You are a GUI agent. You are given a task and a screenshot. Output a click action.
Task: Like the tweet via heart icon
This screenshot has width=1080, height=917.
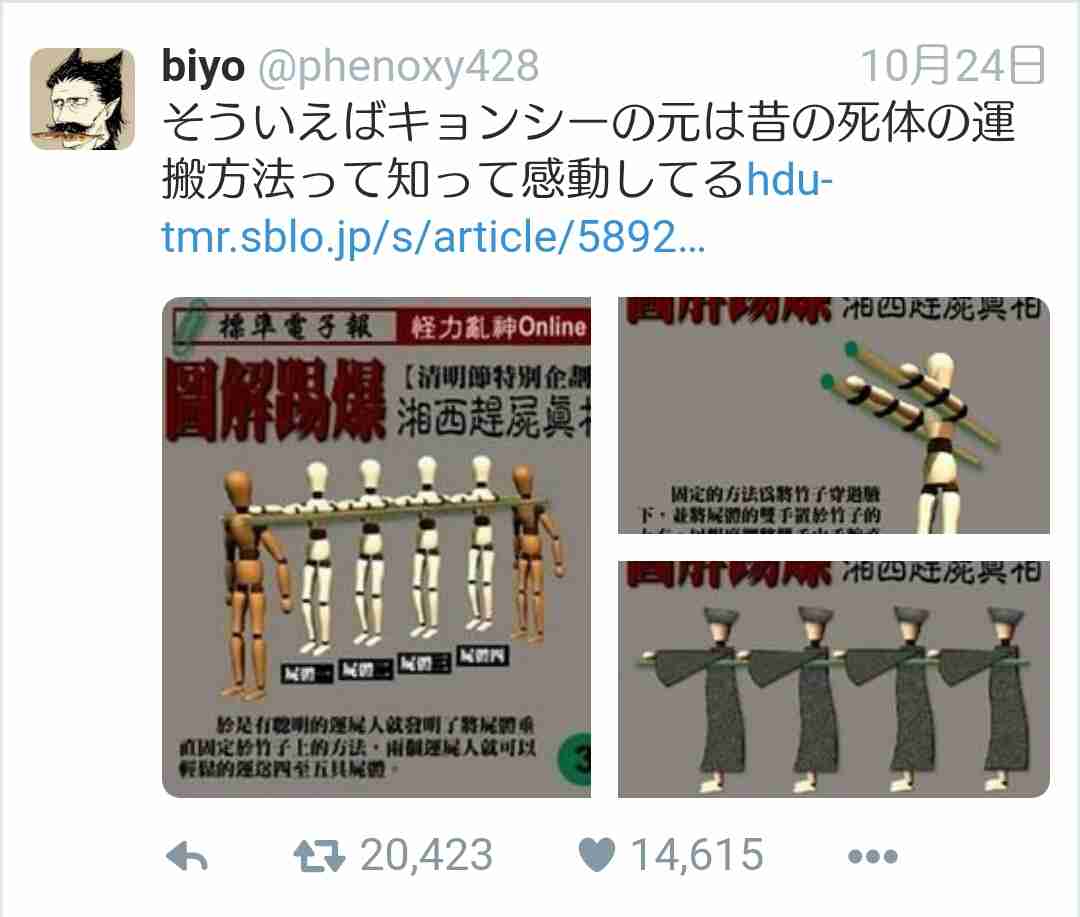[596, 855]
